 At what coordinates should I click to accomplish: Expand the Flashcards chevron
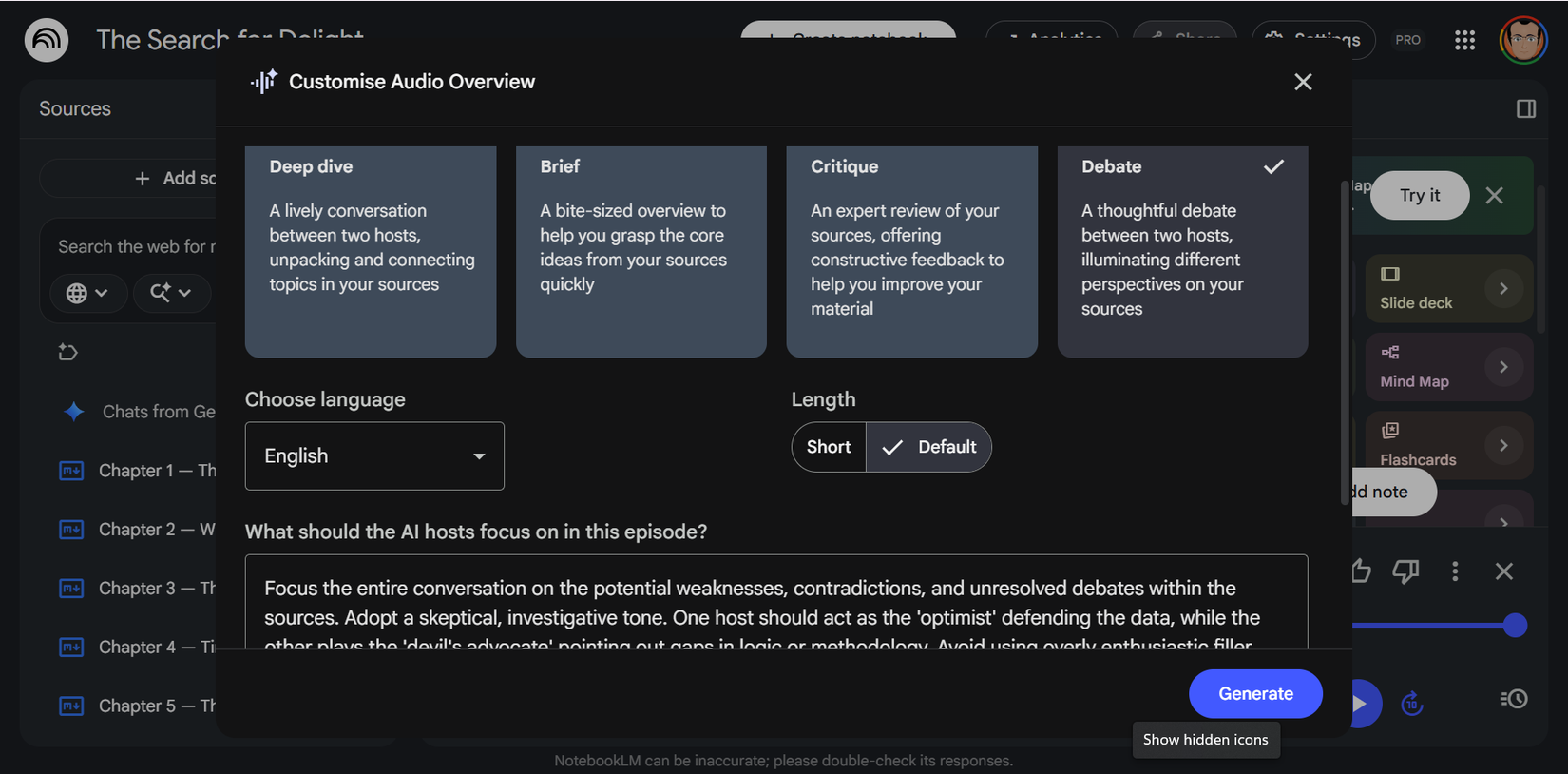tap(1503, 445)
